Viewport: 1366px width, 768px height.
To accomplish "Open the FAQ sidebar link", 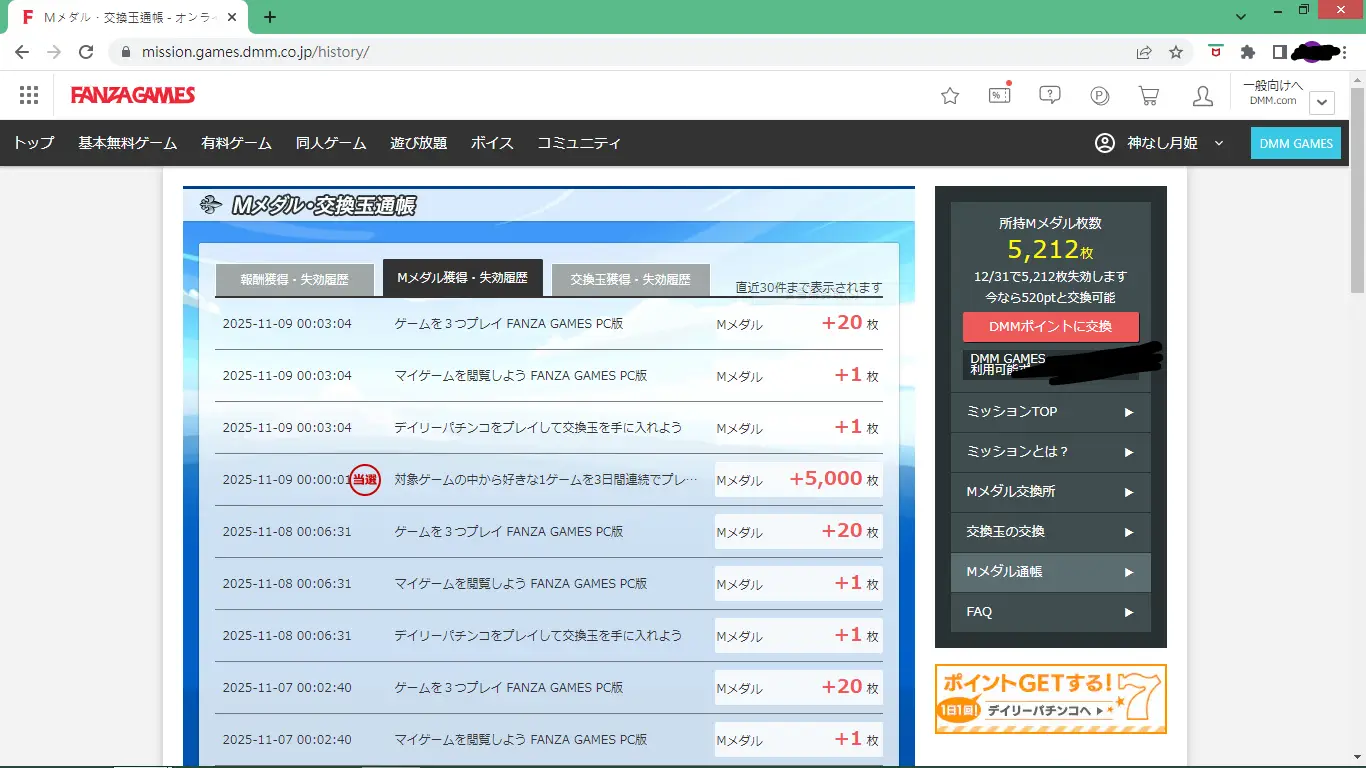I will click(1050, 612).
